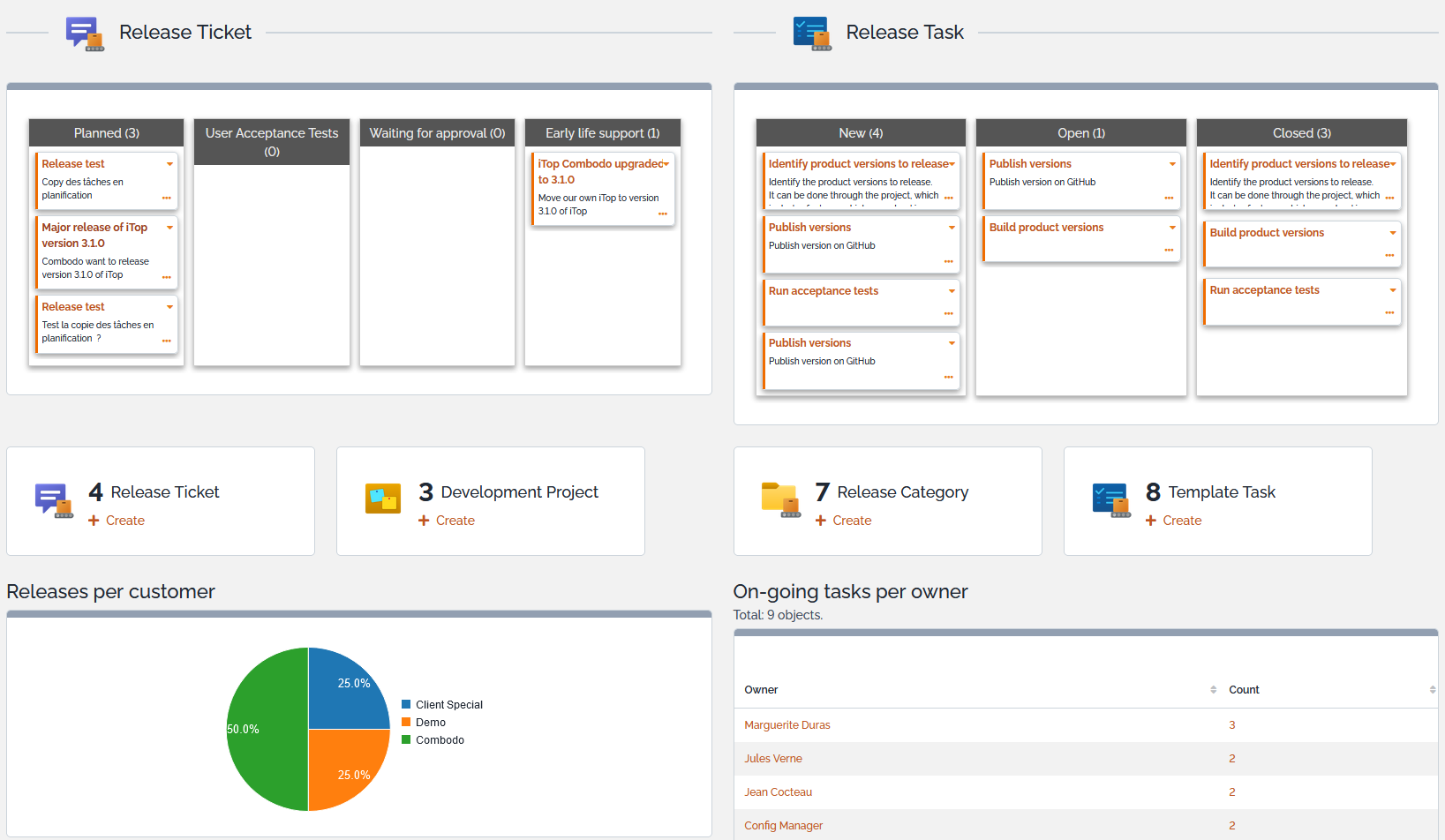Toggle the Demo legend entry in the pie chart
This screenshot has width=1445, height=840.
pyautogui.click(x=429, y=722)
